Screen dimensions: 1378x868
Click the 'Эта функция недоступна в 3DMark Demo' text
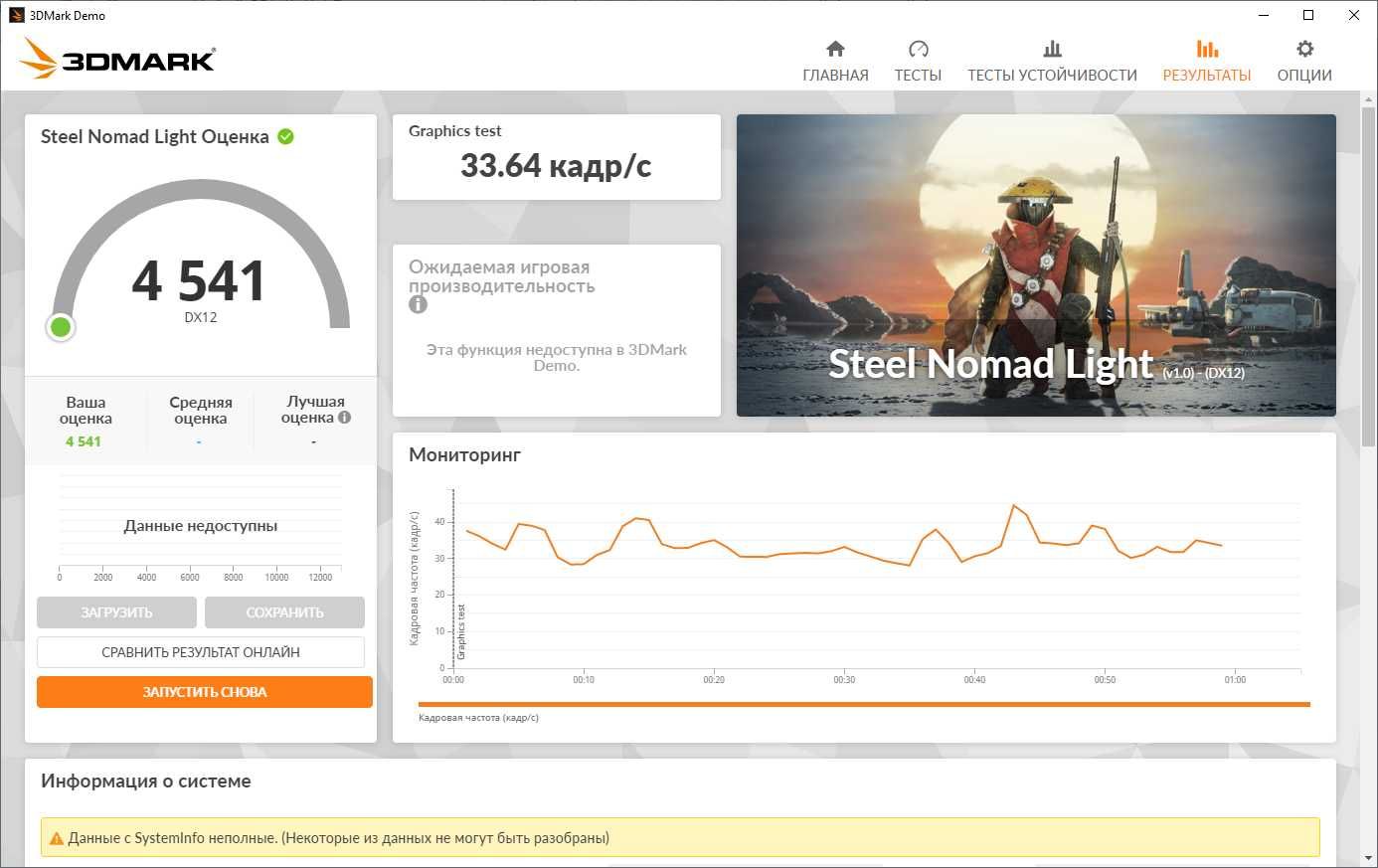pyautogui.click(x=557, y=358)
